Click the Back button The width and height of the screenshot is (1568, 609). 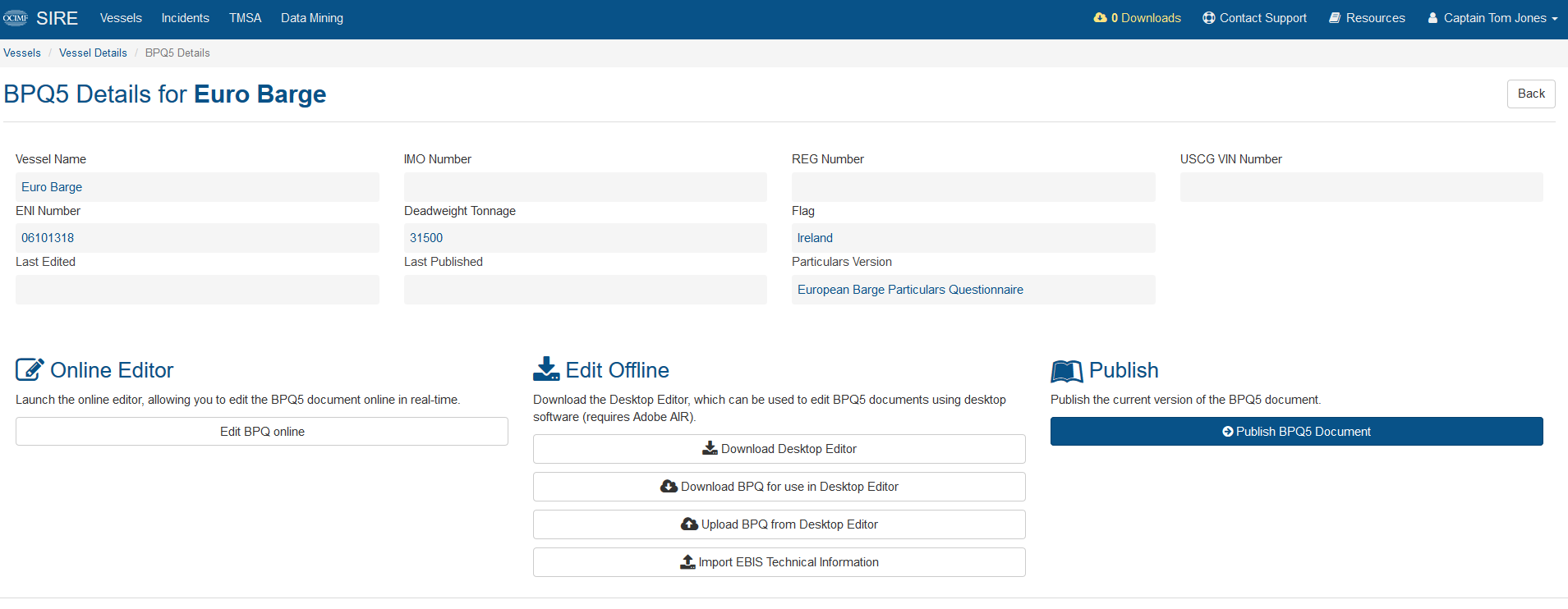[1531, 94]
